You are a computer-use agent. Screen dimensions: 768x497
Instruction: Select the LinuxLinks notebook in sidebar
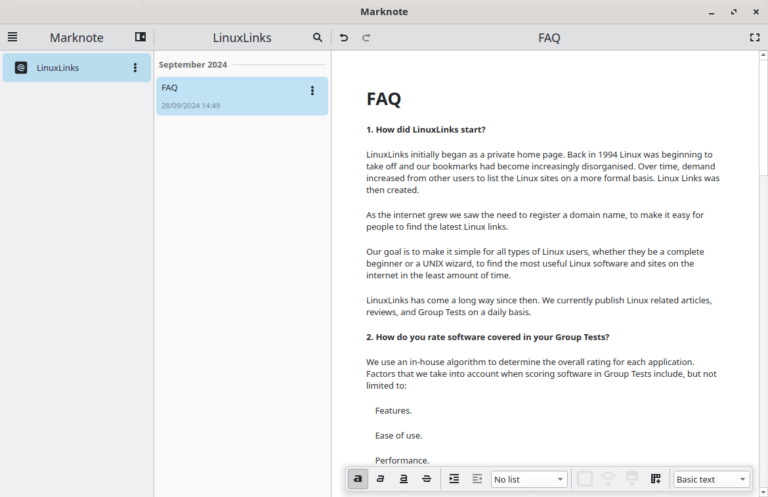[x=76, y=68]
